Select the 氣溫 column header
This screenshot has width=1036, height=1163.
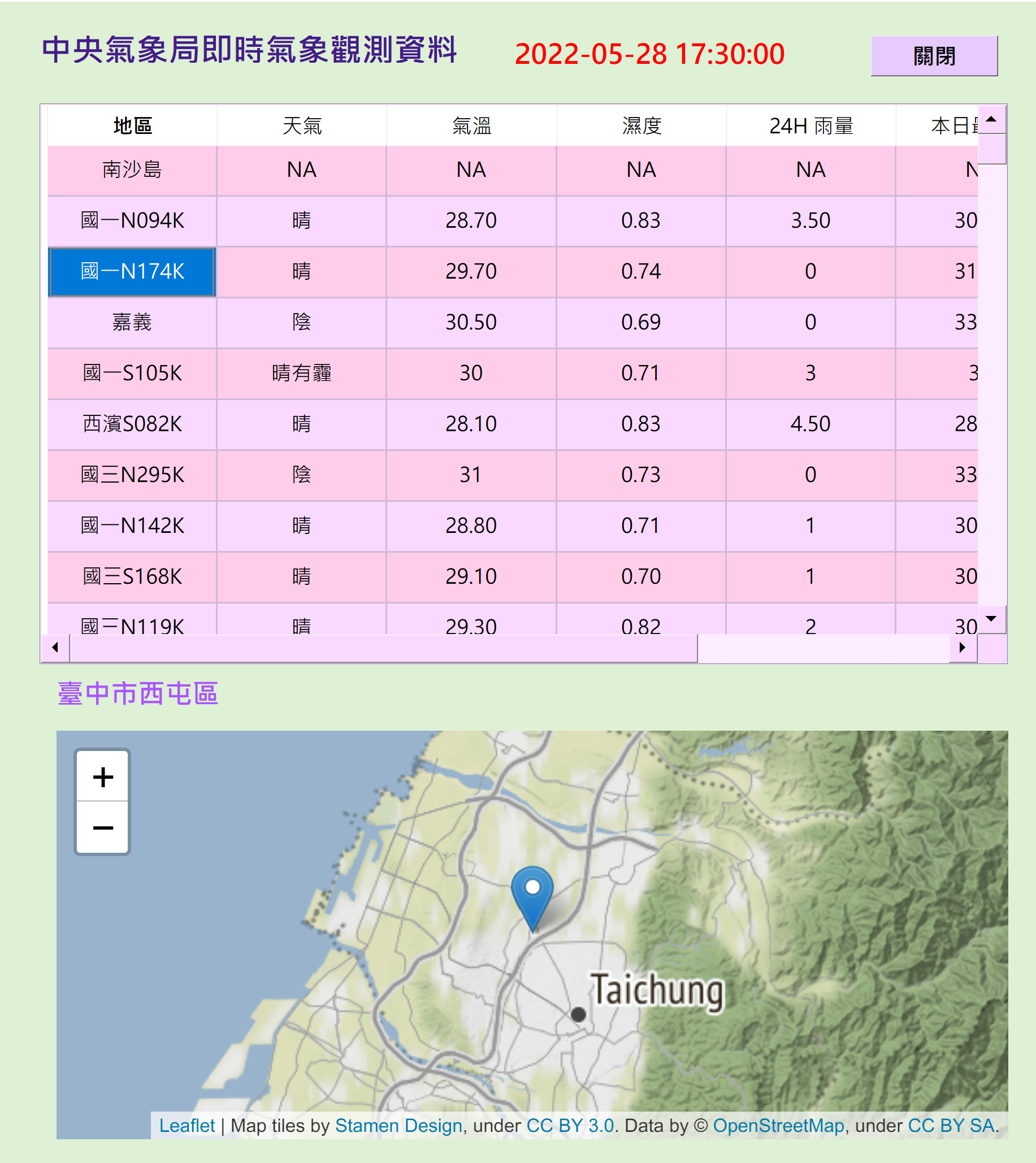tap(471, 126)
